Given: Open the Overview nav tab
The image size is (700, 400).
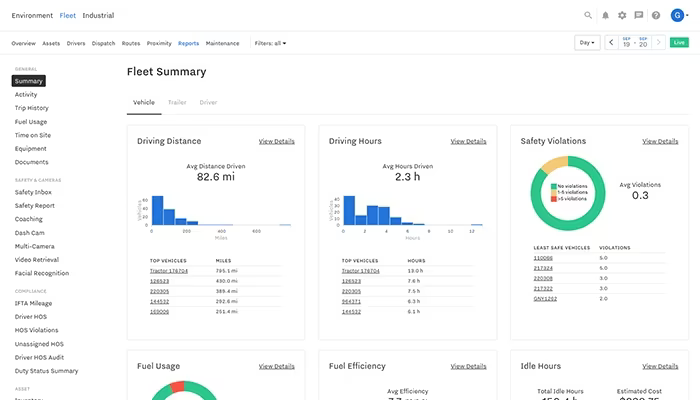Looking at the screenshot, I should tap(23, 43).
